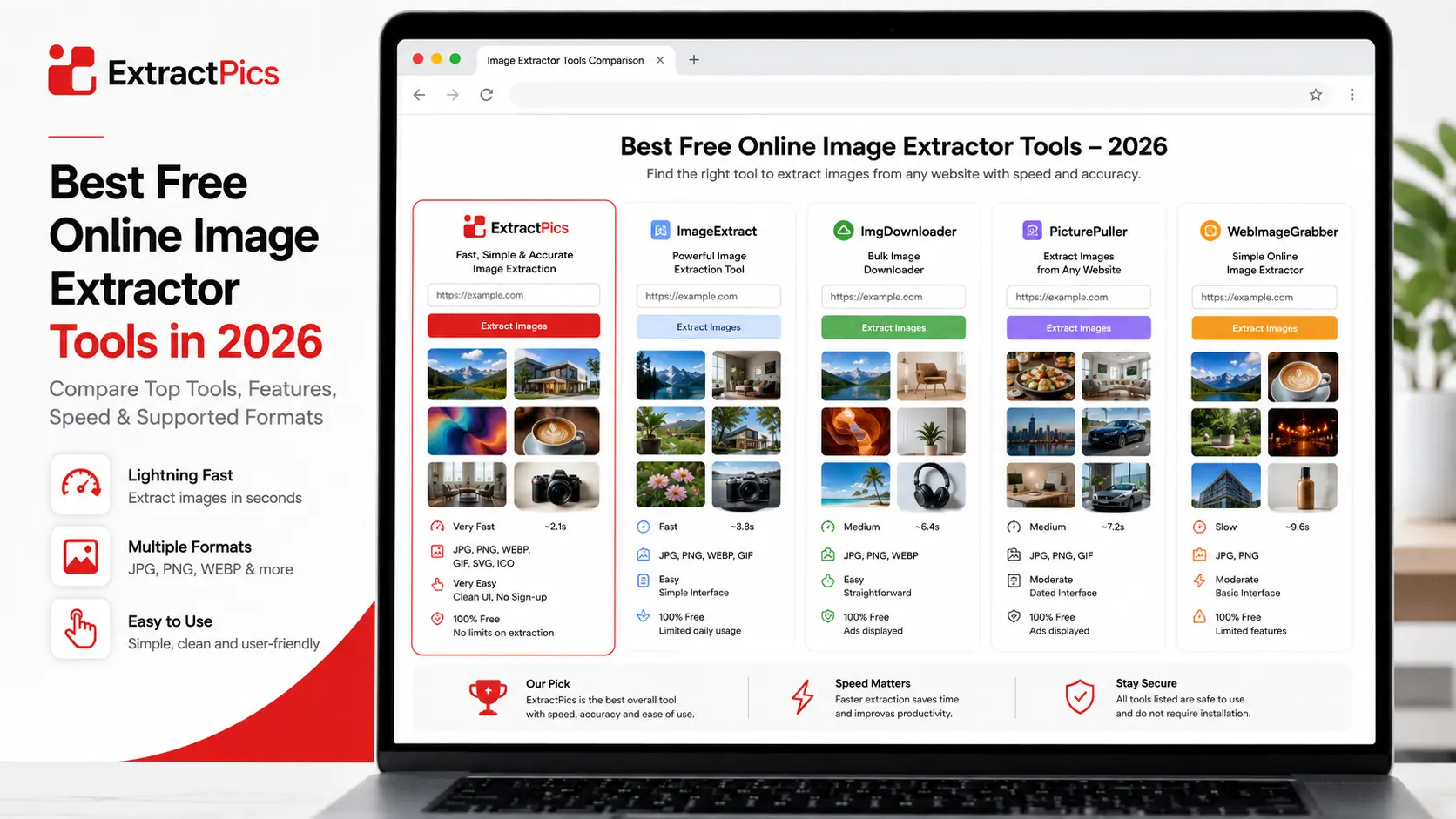Click the formats icon beside JPG, PNG, WEBP, GIF, SVG, ICO
This screenshot has width=1456, height=819.
[x=437, y=552]
